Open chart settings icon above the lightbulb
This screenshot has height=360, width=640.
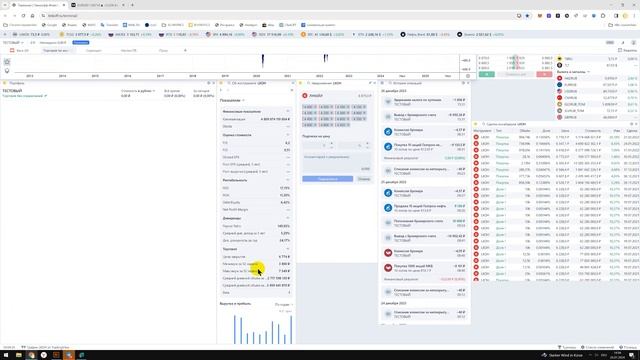(7, 62)
